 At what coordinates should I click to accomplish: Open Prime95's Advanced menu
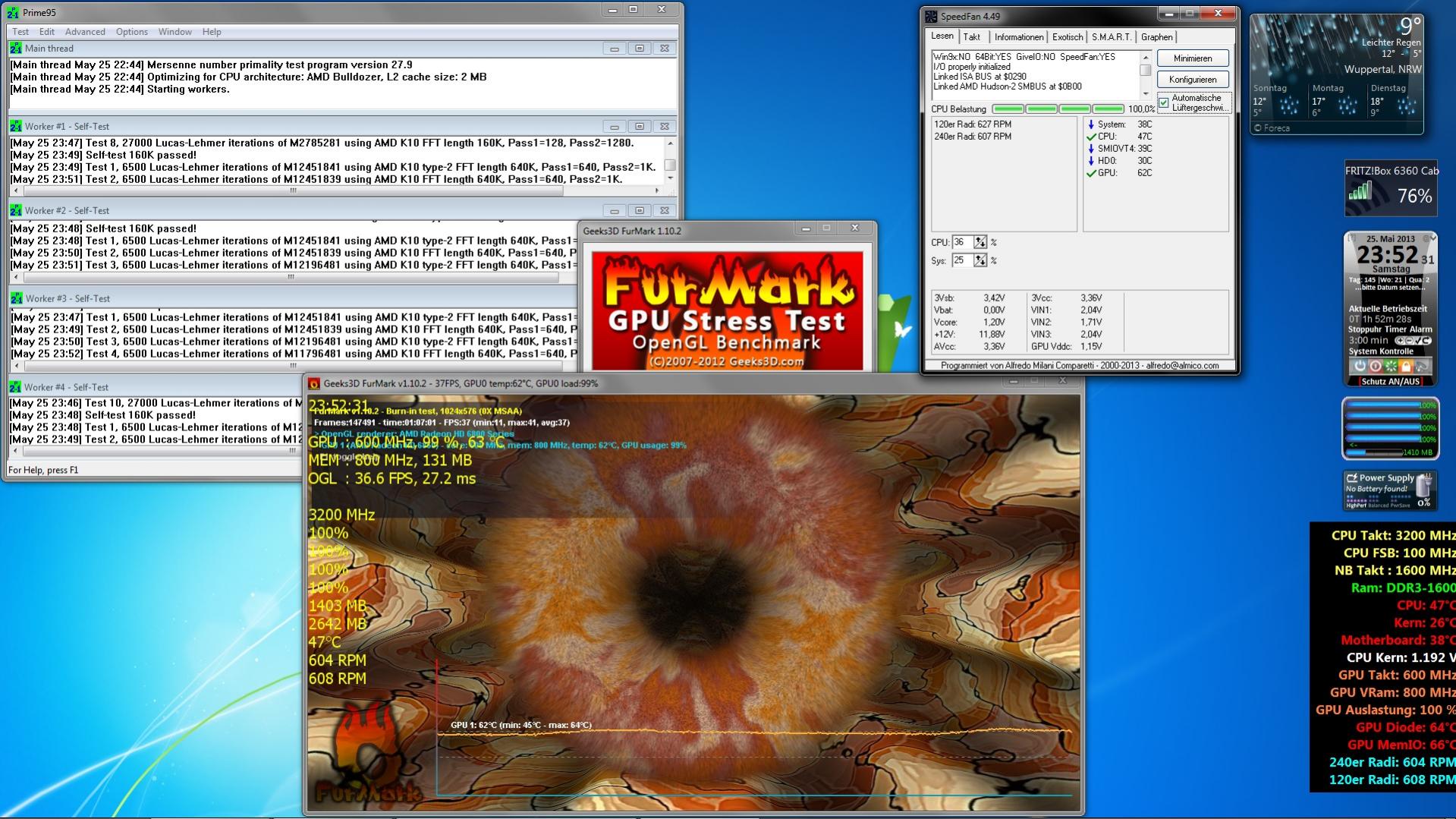click(x=85, y=32)
